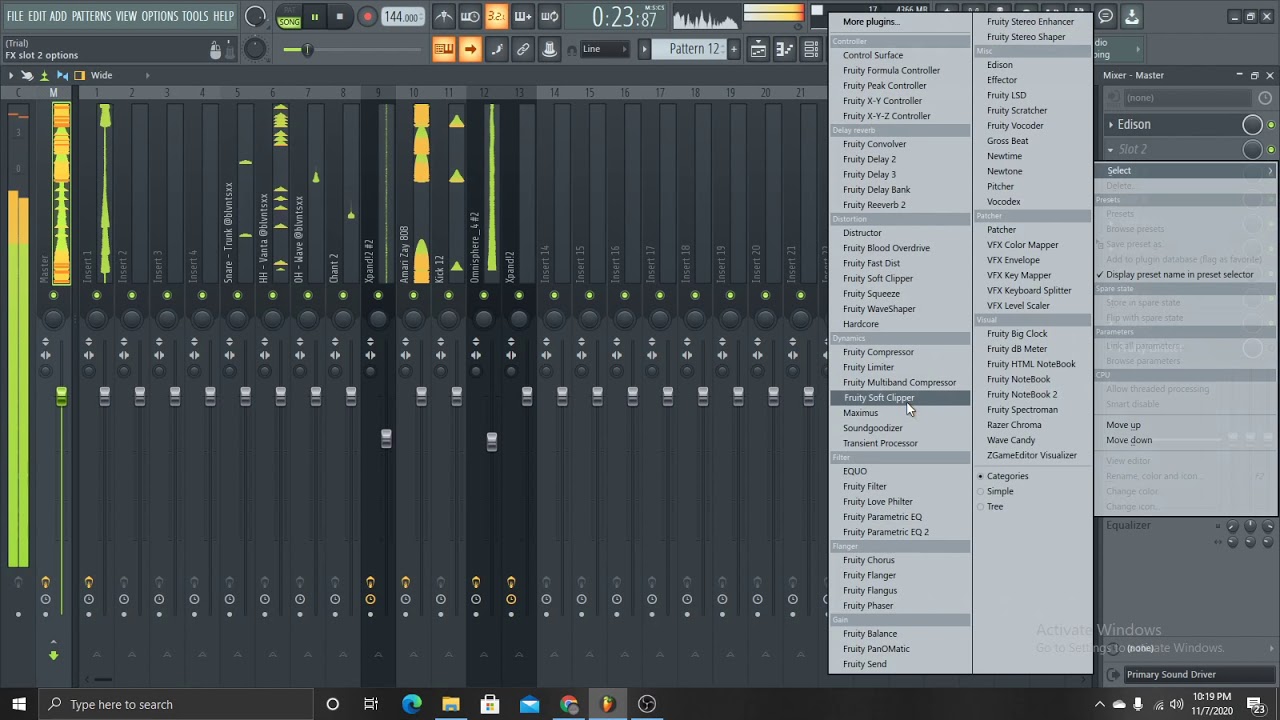Open the Playlist view icon

point(758,49)
